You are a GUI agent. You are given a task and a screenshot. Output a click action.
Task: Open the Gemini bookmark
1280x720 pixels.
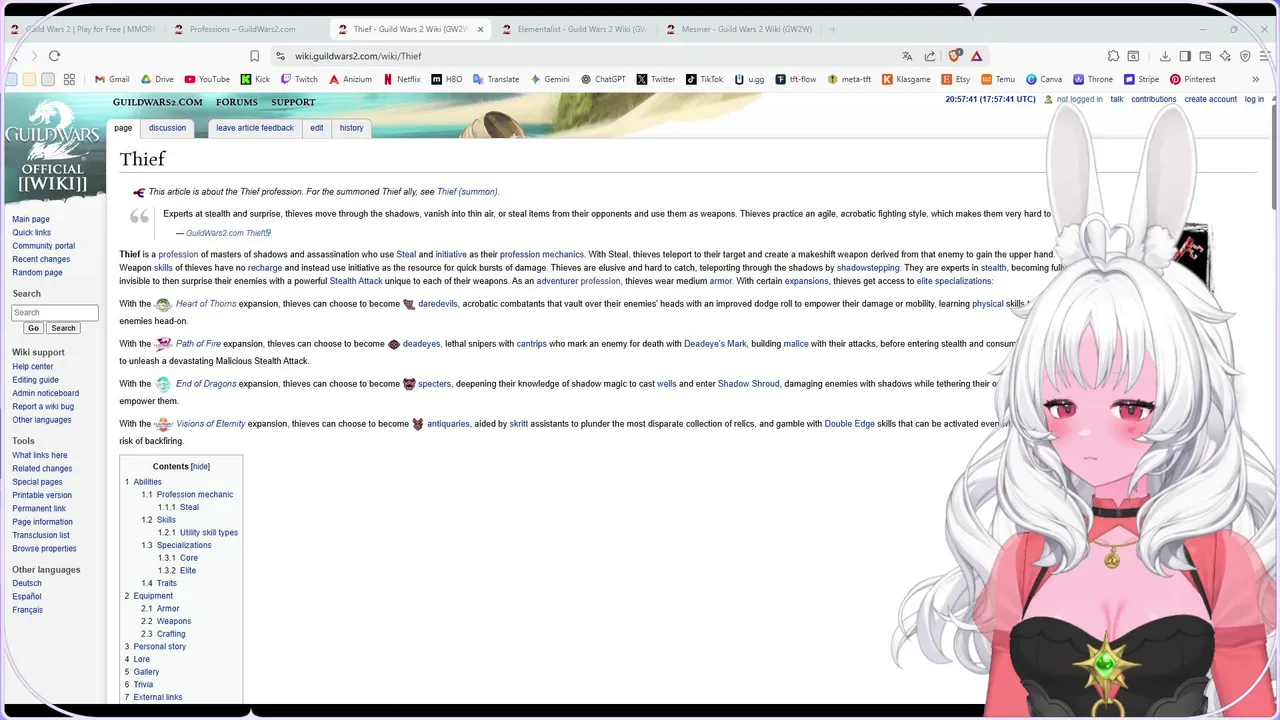pos(550,79)
